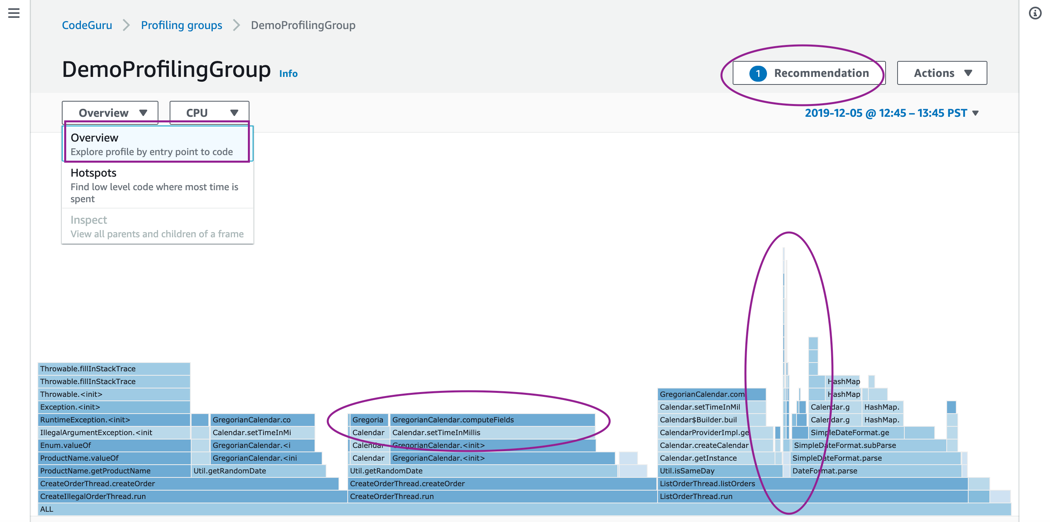
Task: Click Util.isSameDay frame
Action: click(x=720, y=471)
